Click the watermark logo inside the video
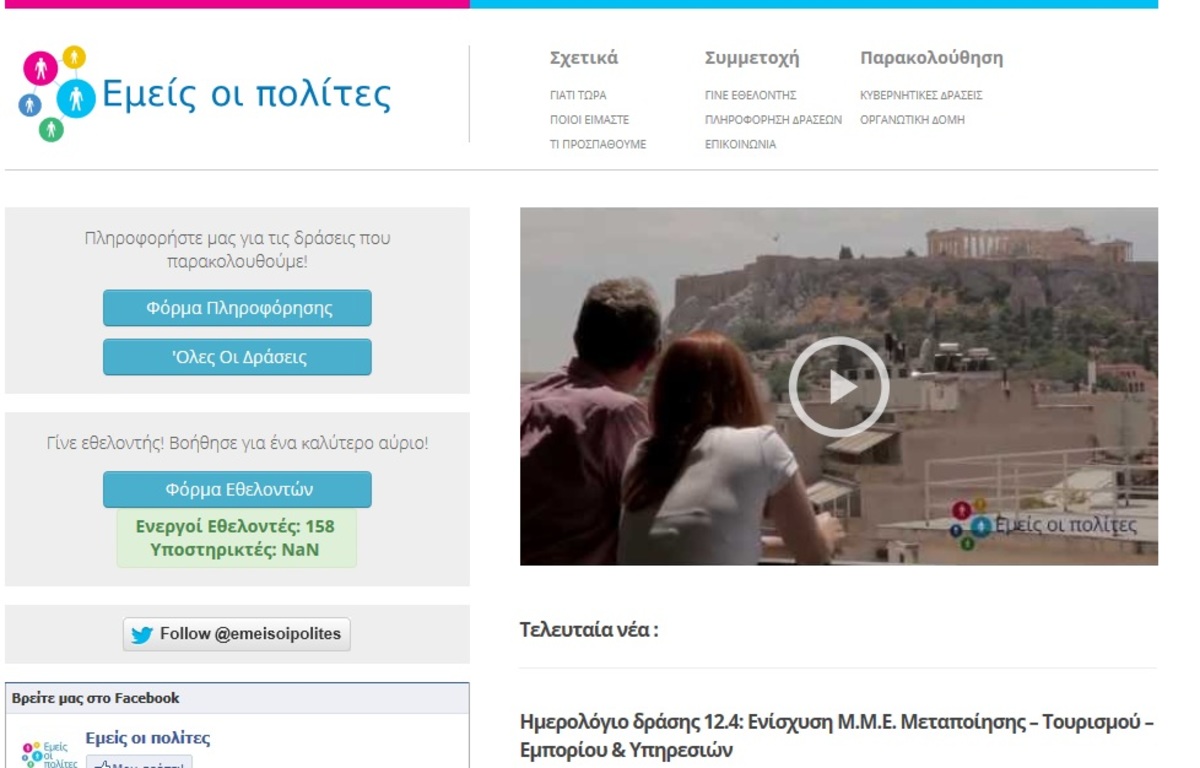Image resolution: width=1200 pixels, height=768 pixels. click(x=1044, y=525)
